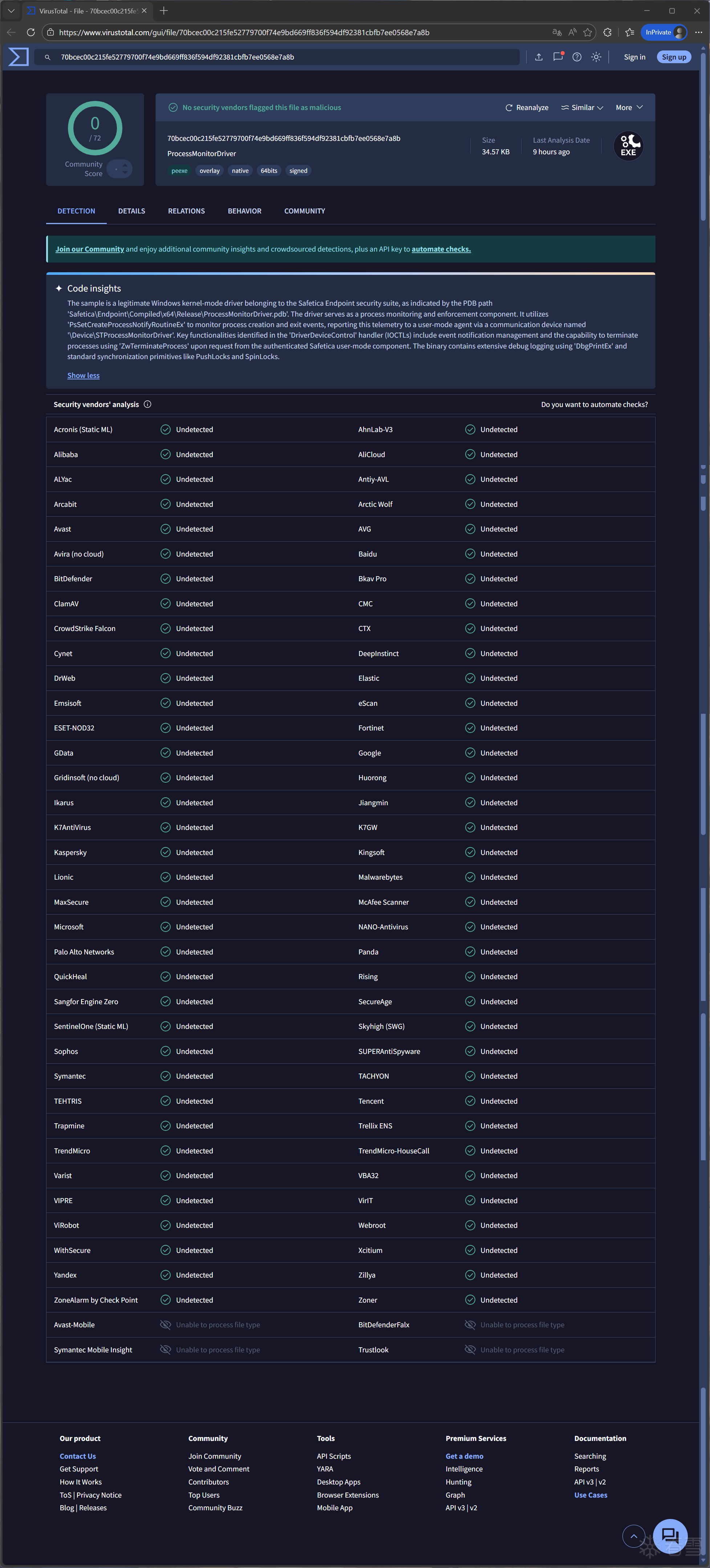This screenshot has width=710, height=1568.
Task: Open the More dropdown menu
Action: pos(629,108)
